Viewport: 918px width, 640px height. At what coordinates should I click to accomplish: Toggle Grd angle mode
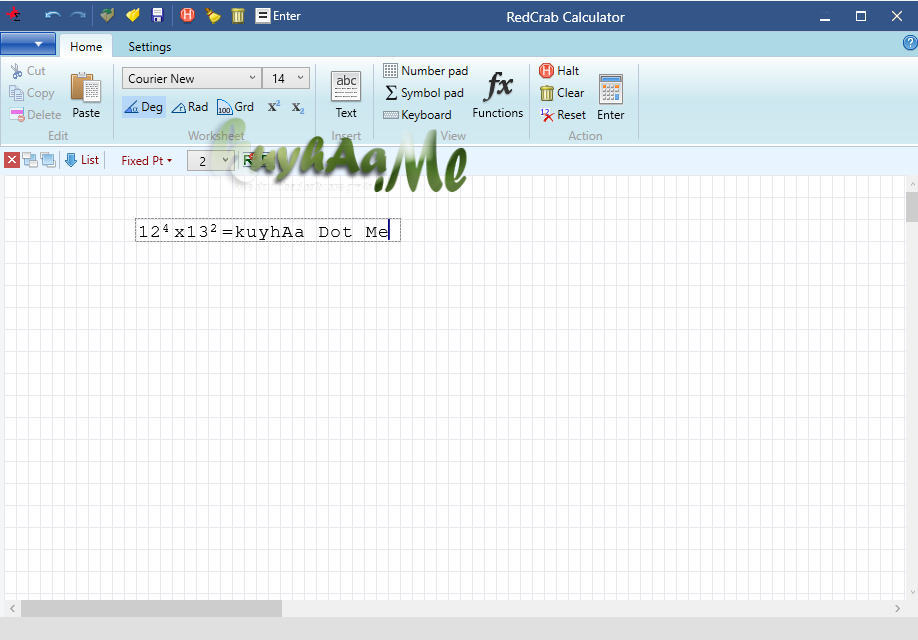235,107
